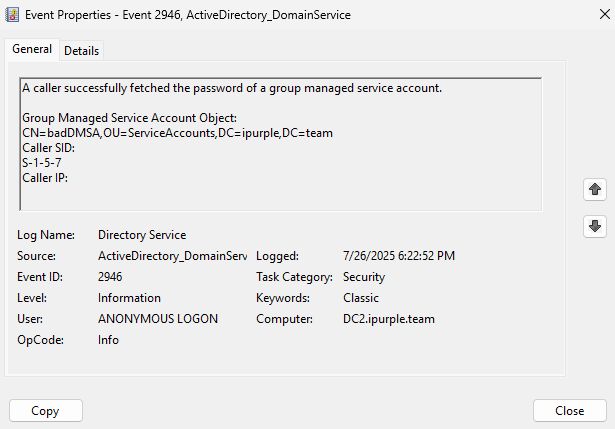This screenshot has width=615, height=429.
Task: Click the Task Category value Security
Action: [x=364, y=277]
